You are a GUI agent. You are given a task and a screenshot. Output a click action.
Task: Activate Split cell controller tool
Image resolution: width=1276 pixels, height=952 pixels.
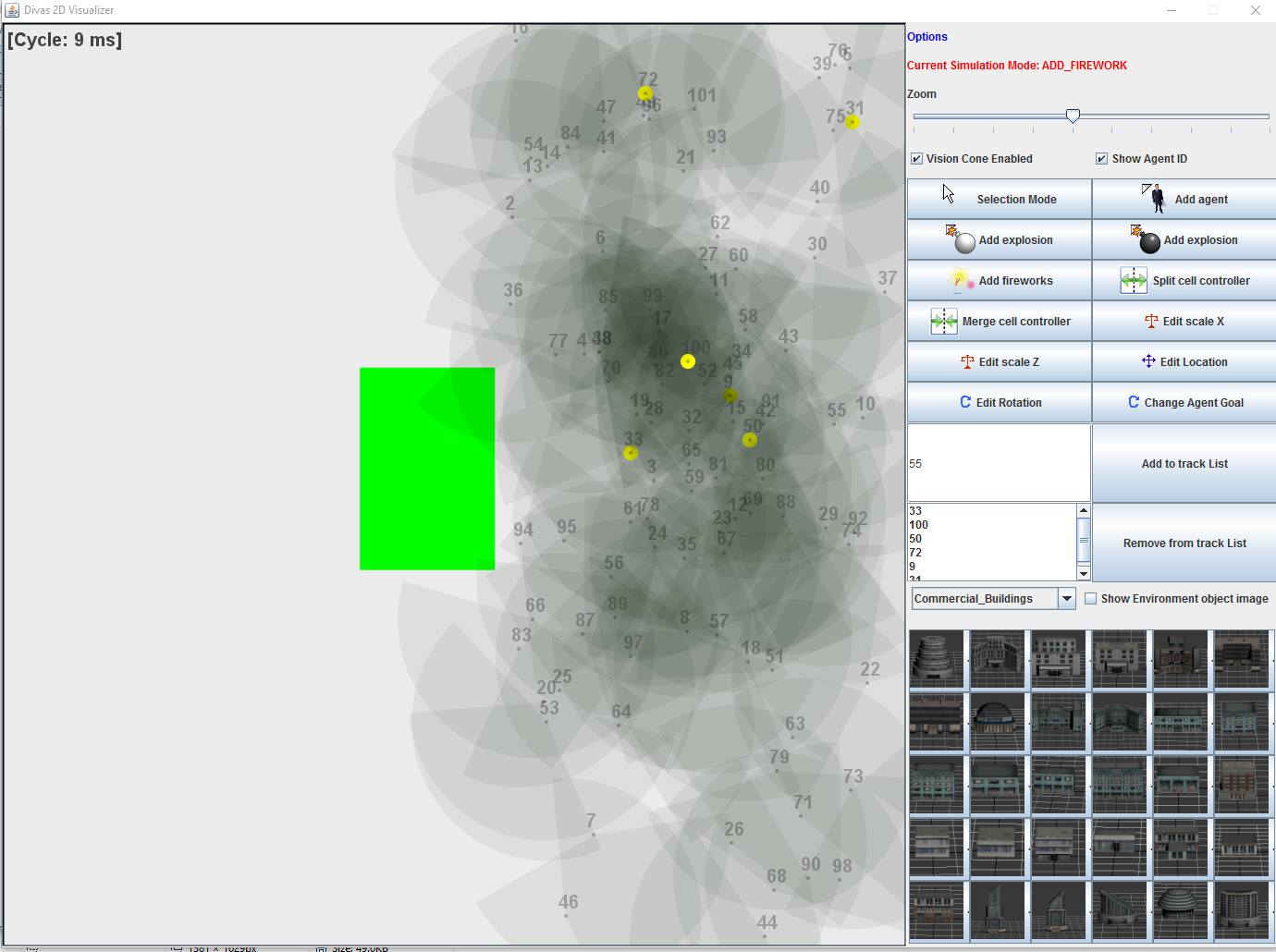click(x=1184, y=280)
